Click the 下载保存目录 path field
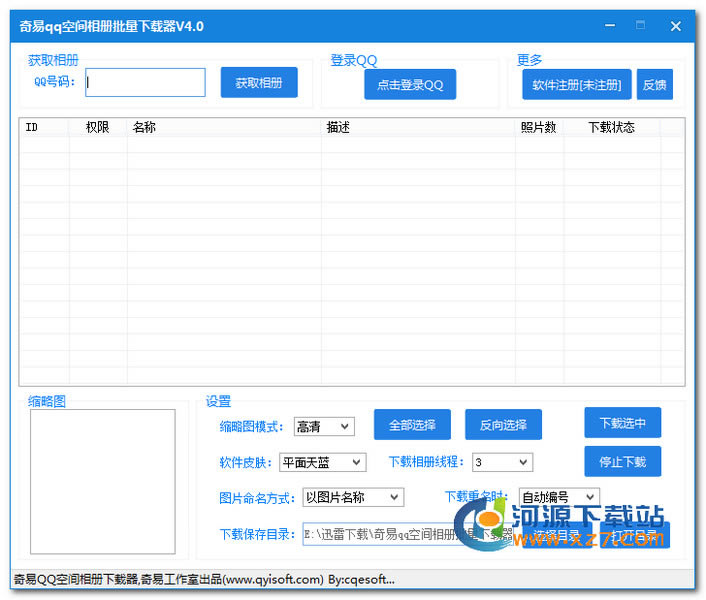The height and width of the screenshot is (600, 706). tap(408, 534)
